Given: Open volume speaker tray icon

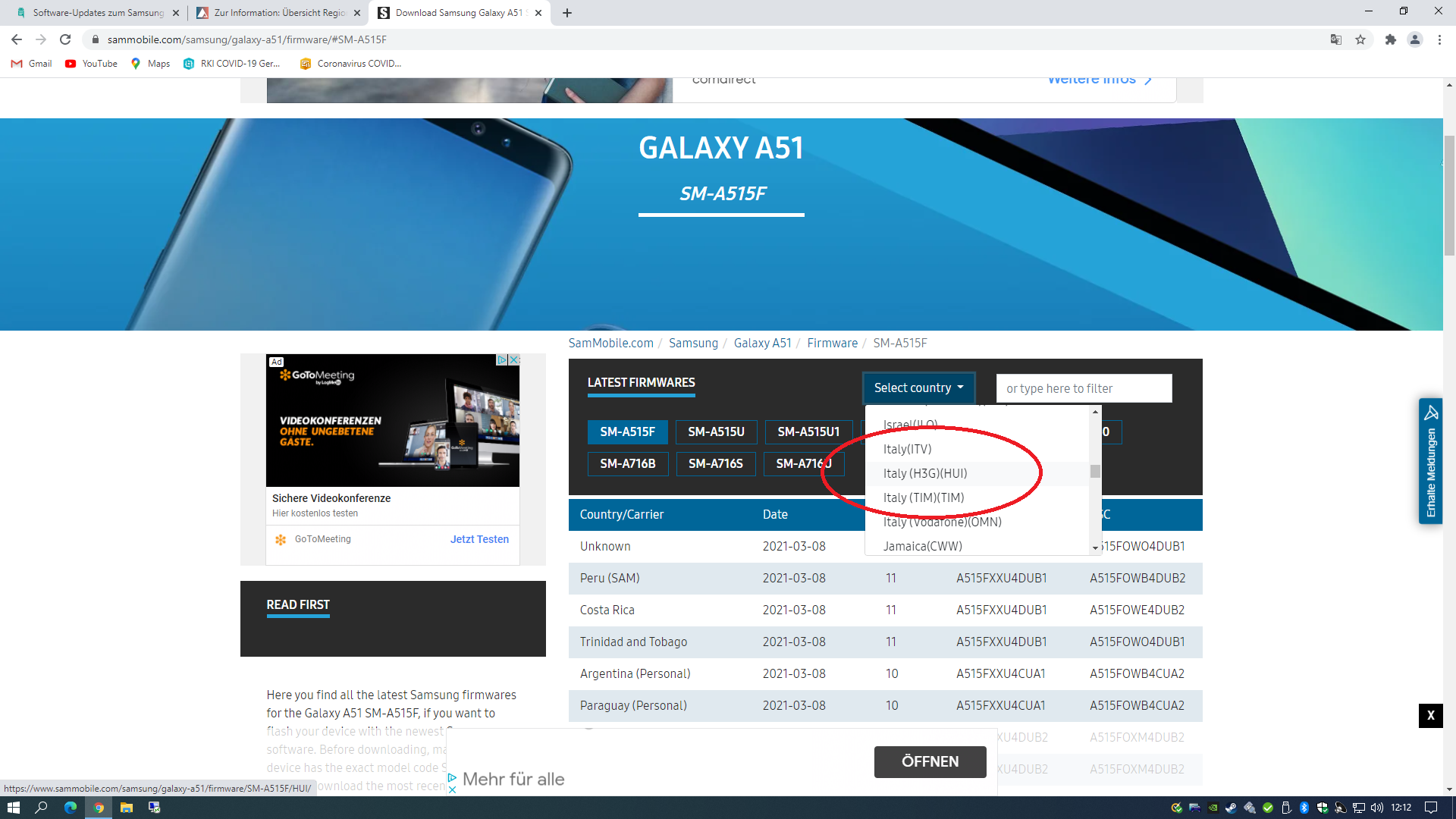Looking at the screenshot, I should 1377,808.
